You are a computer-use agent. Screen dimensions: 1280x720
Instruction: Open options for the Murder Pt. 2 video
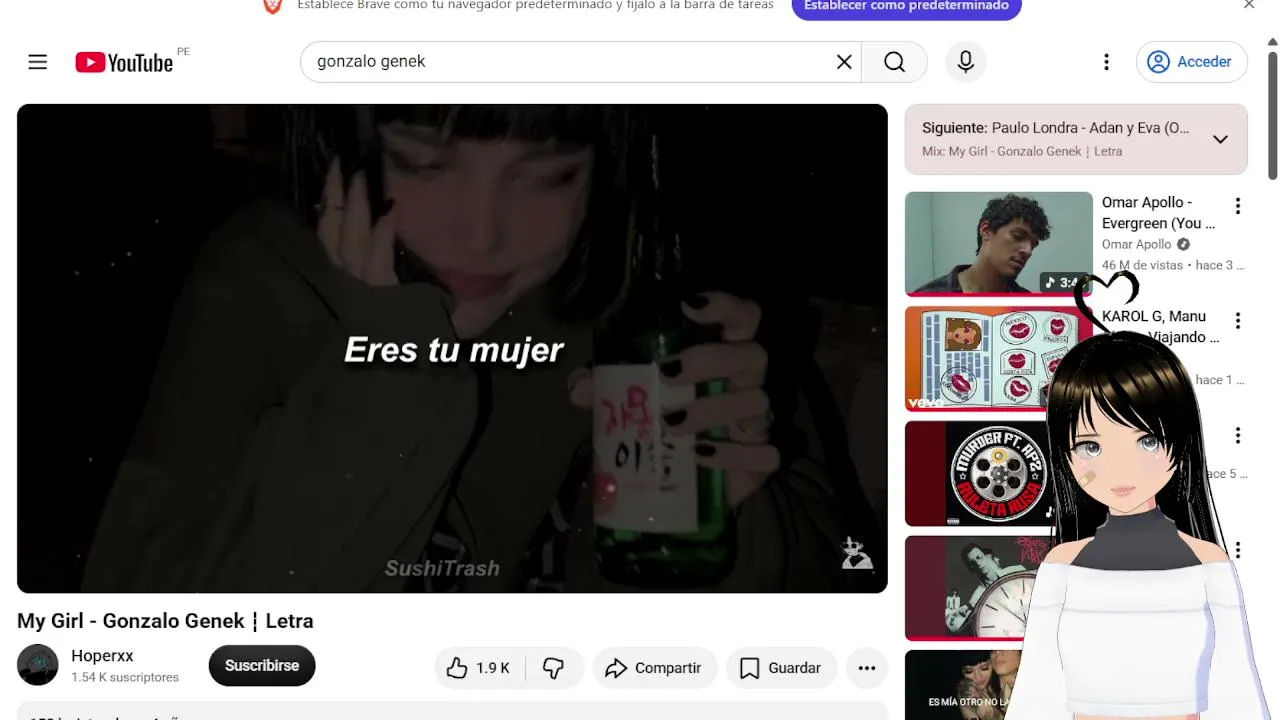coord(1238,436)
